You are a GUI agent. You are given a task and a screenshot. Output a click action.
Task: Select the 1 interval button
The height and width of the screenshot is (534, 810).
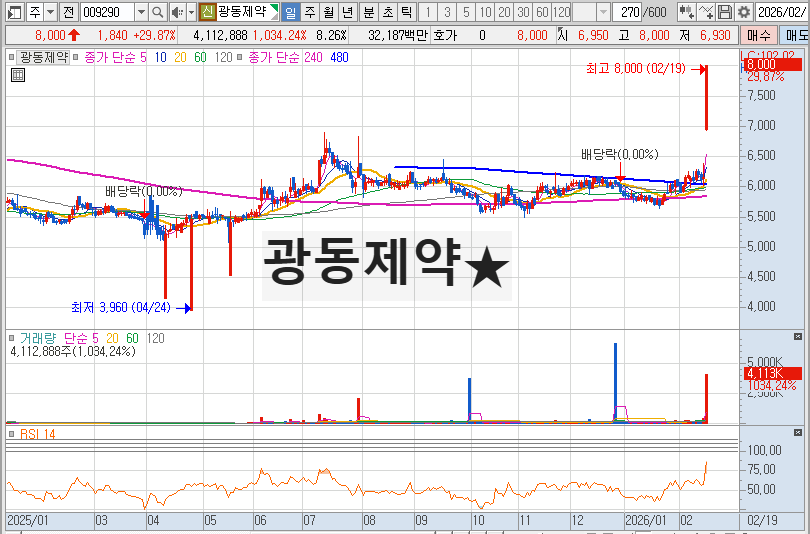[428, 12]
